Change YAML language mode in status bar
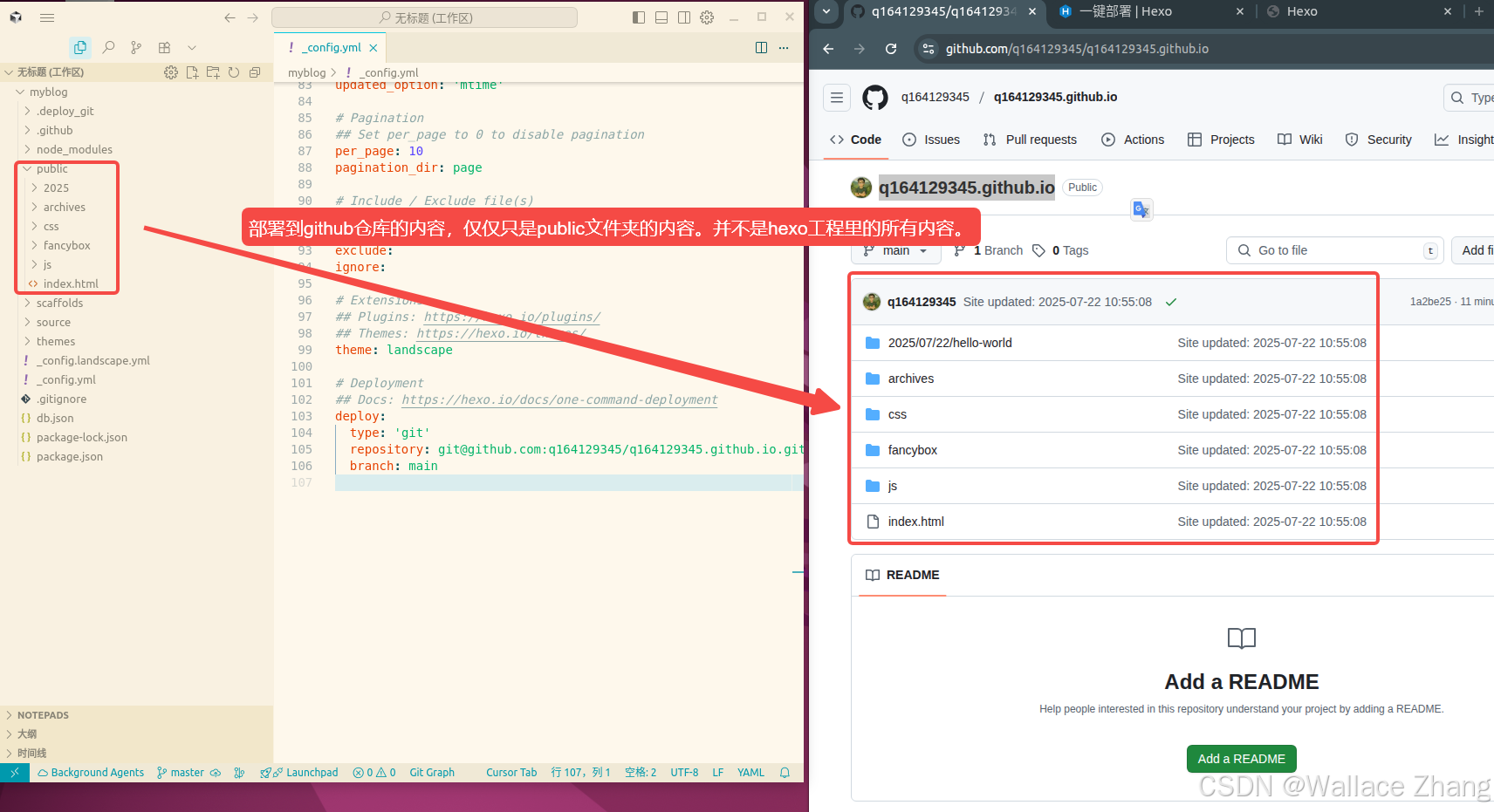This screenshot has height=812, width=1494. pos(750,773)
